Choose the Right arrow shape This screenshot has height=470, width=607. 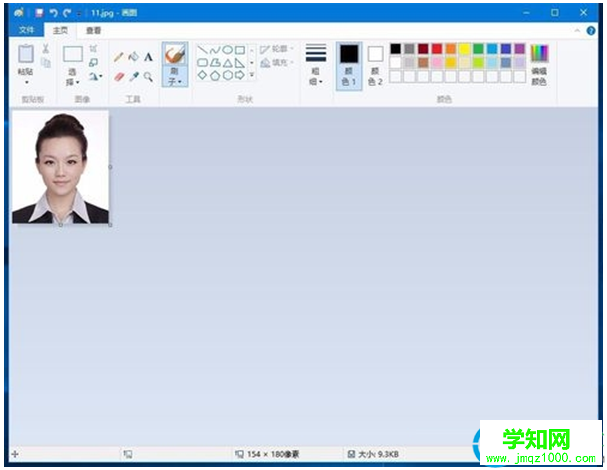[x=240, y=75]
